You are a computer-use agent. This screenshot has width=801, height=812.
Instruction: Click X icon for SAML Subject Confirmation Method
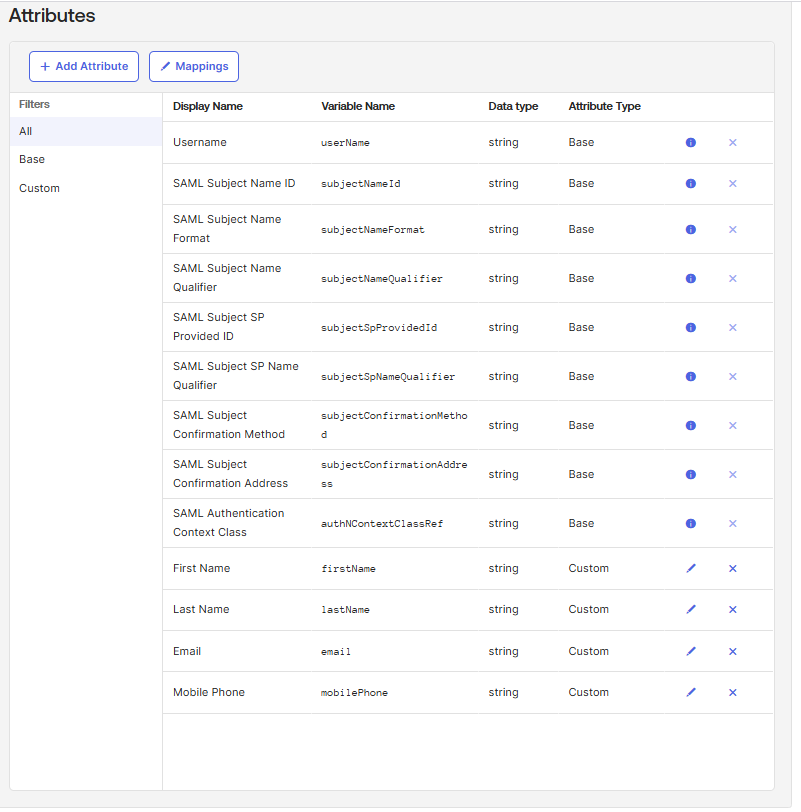tap(733, 425)
